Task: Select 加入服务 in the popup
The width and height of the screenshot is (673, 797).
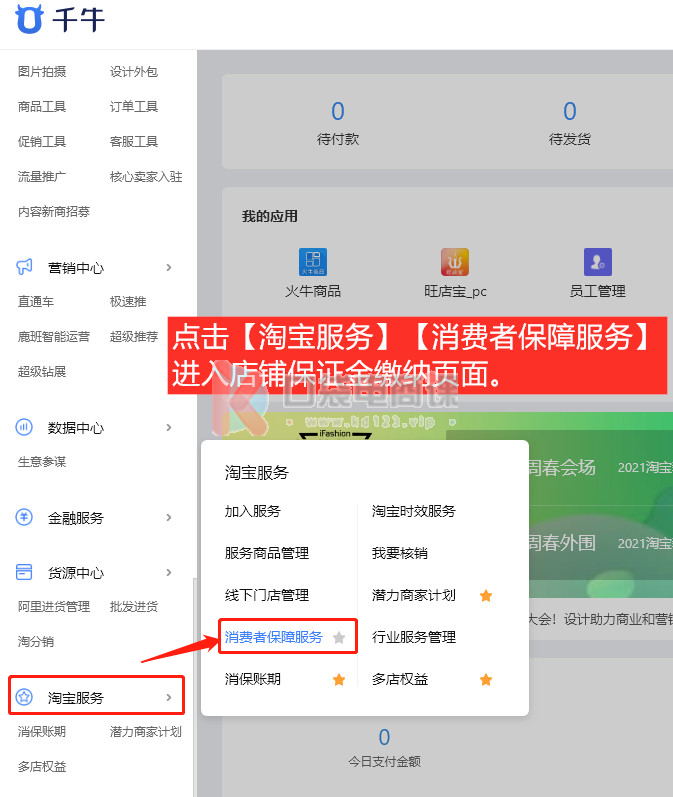Action: [x=253, y=511]
